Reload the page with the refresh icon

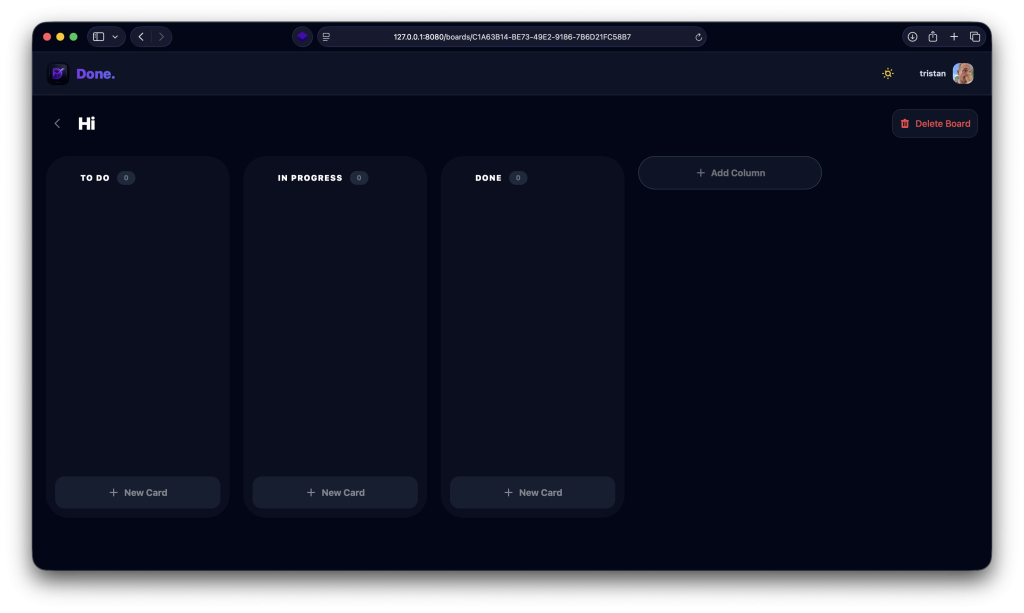pos(698,36)
